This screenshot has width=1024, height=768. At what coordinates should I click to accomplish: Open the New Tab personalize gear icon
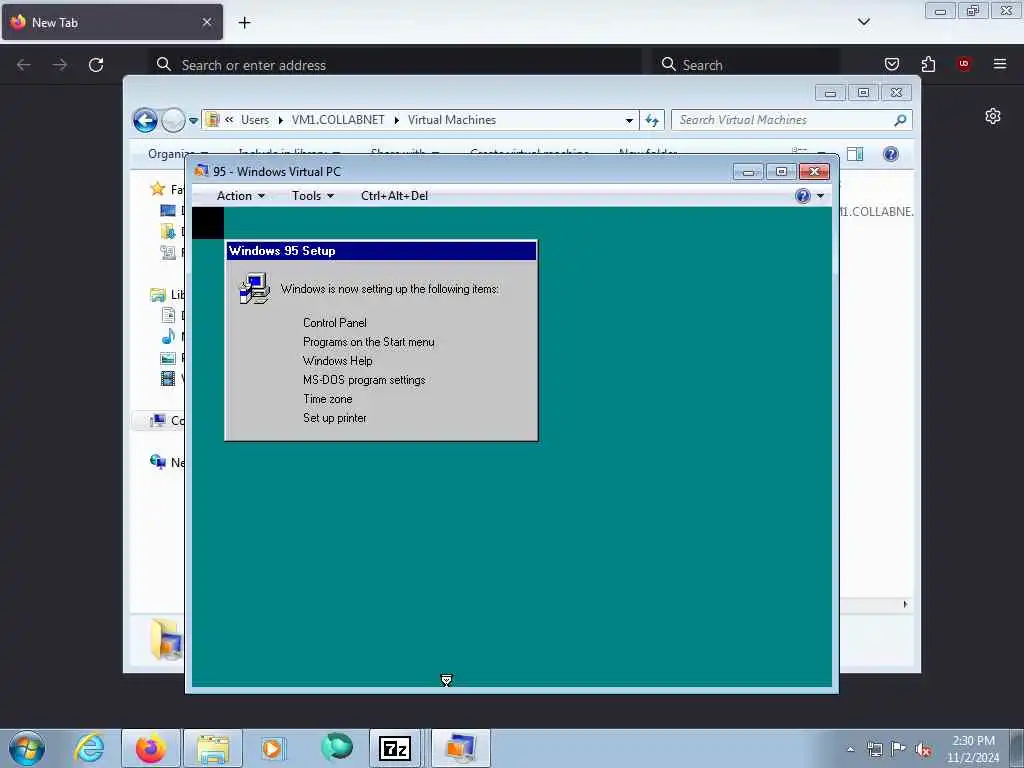(993, 116)
